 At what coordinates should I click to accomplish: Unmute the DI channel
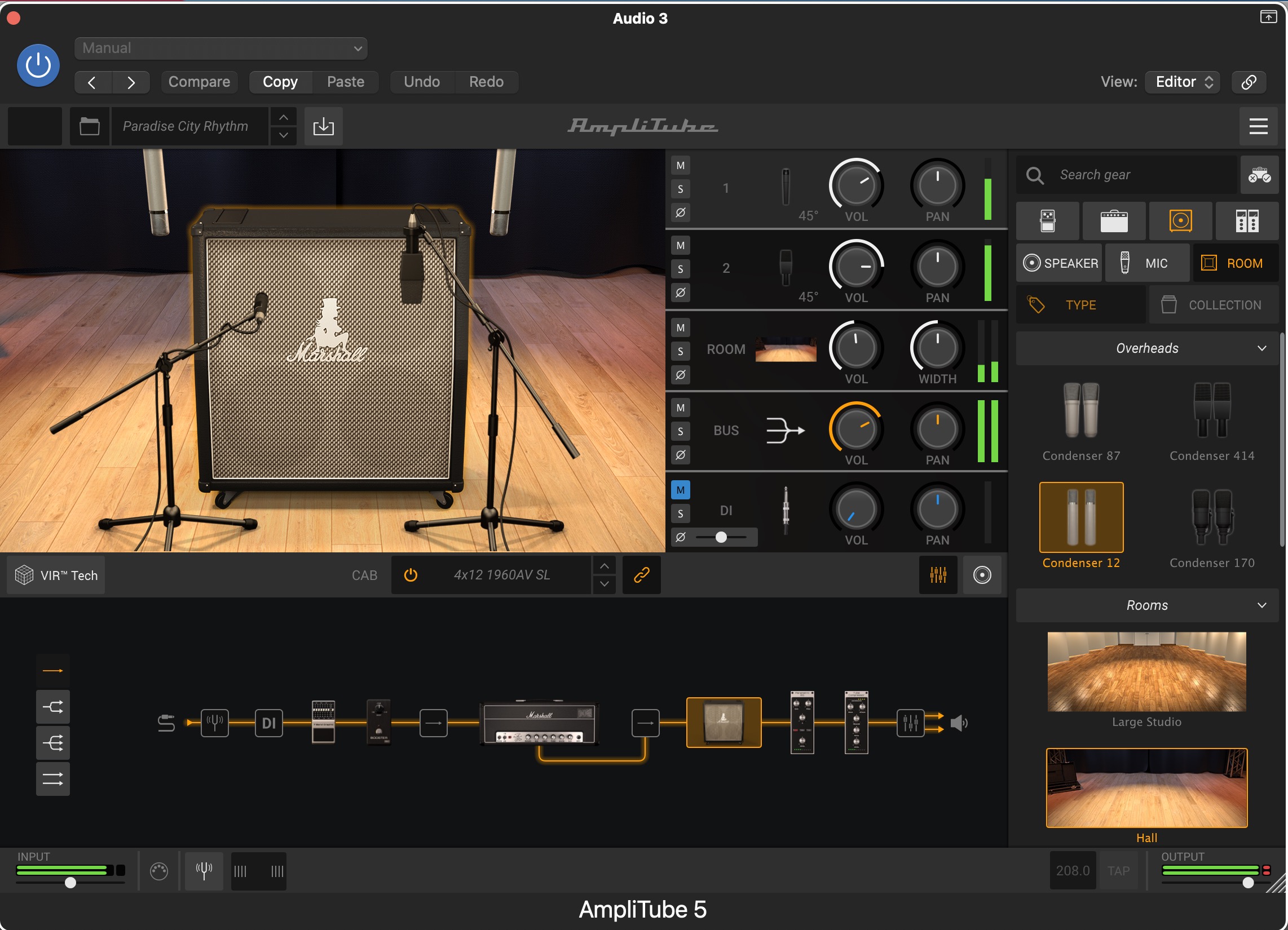click(680, 490)
